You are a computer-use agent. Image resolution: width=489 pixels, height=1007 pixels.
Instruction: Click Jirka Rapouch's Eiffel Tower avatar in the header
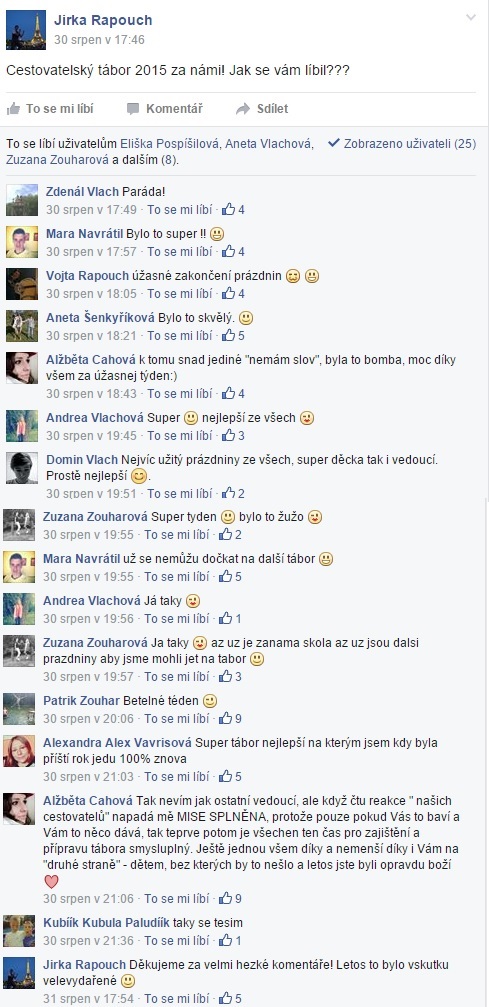pyautogui.click(x=26, y=30)
